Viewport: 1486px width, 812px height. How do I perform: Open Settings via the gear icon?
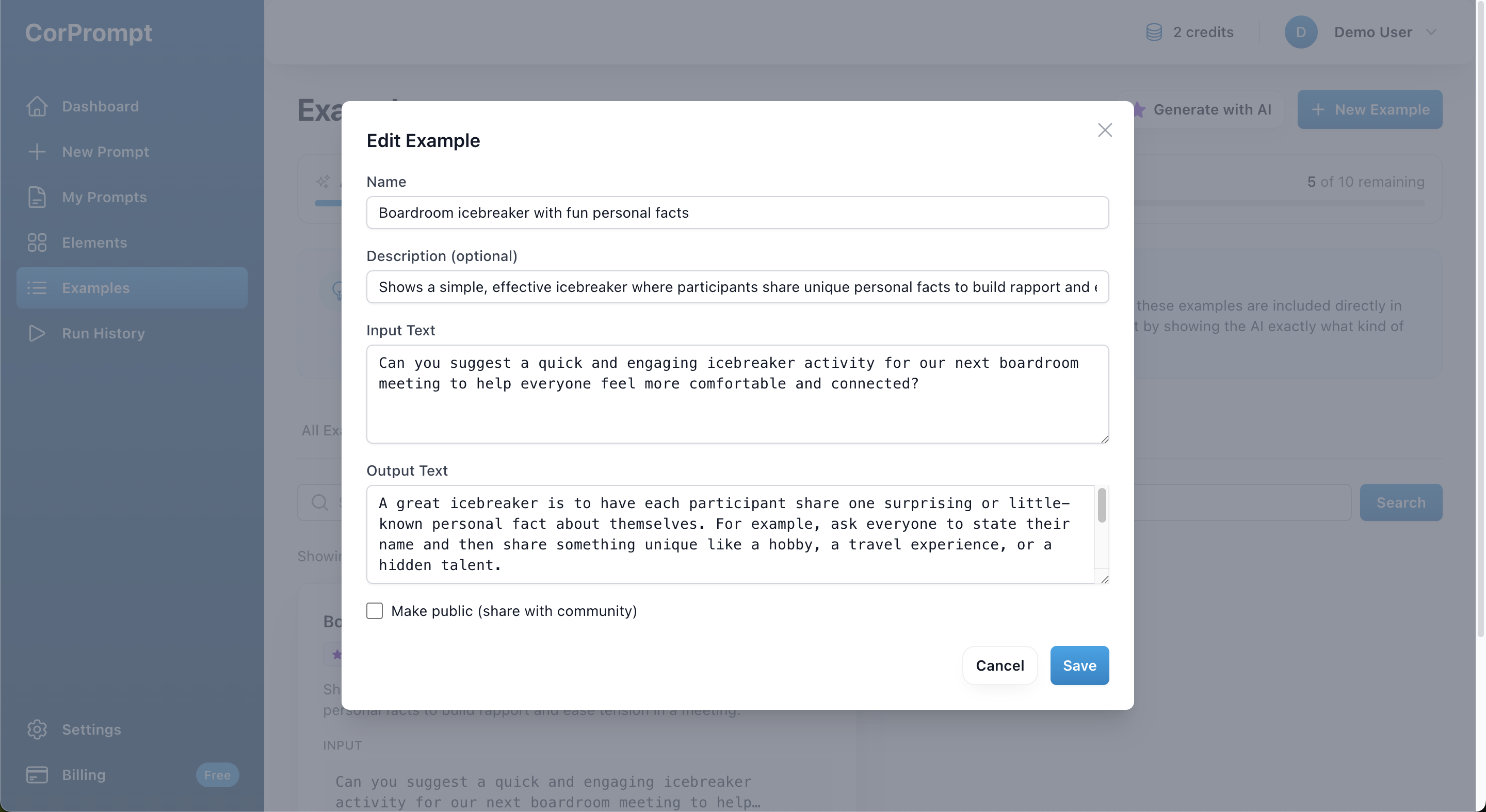point(37,729)
